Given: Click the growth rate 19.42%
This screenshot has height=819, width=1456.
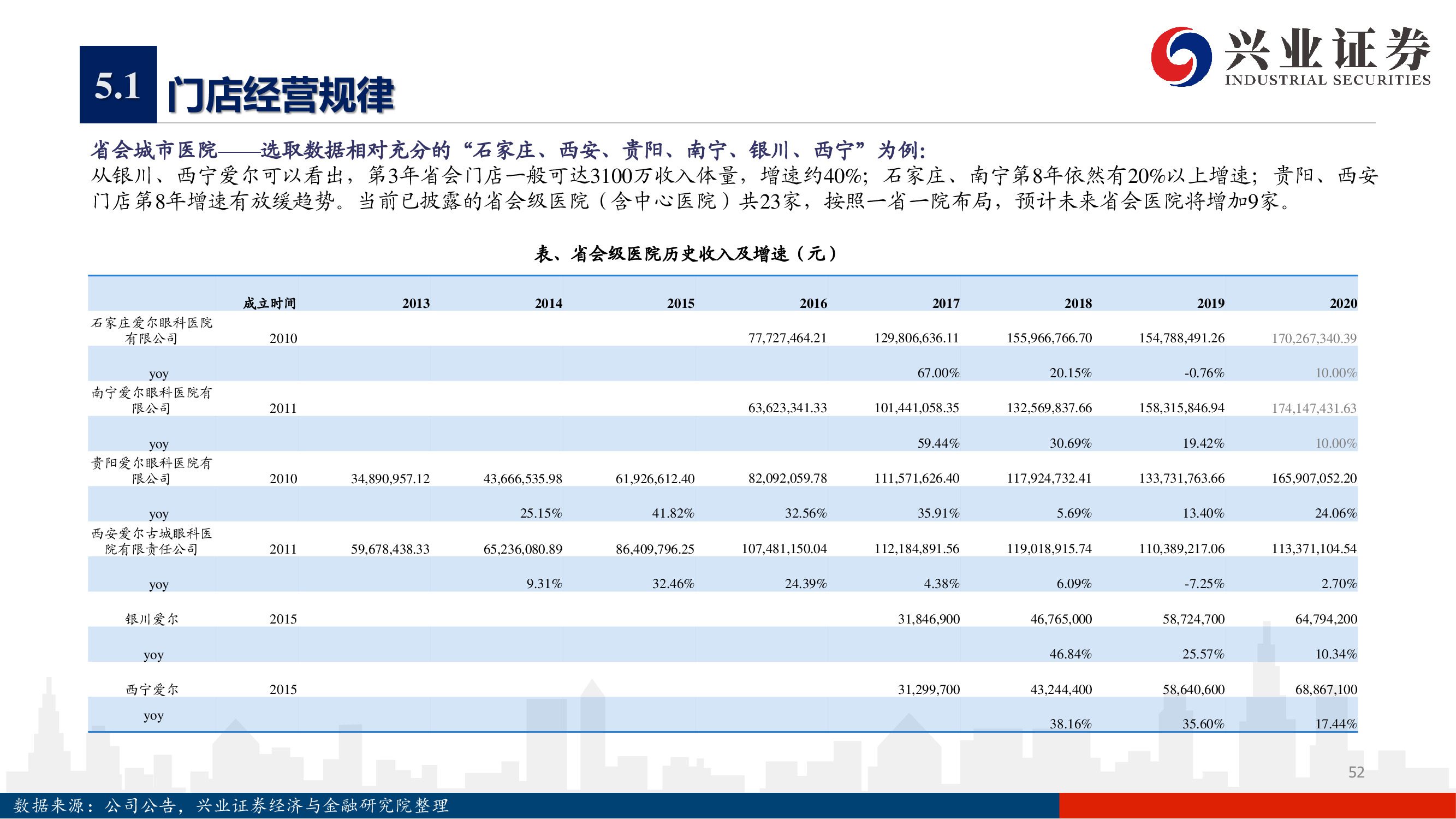Looking at the screenshot, I should [1203, 443].
